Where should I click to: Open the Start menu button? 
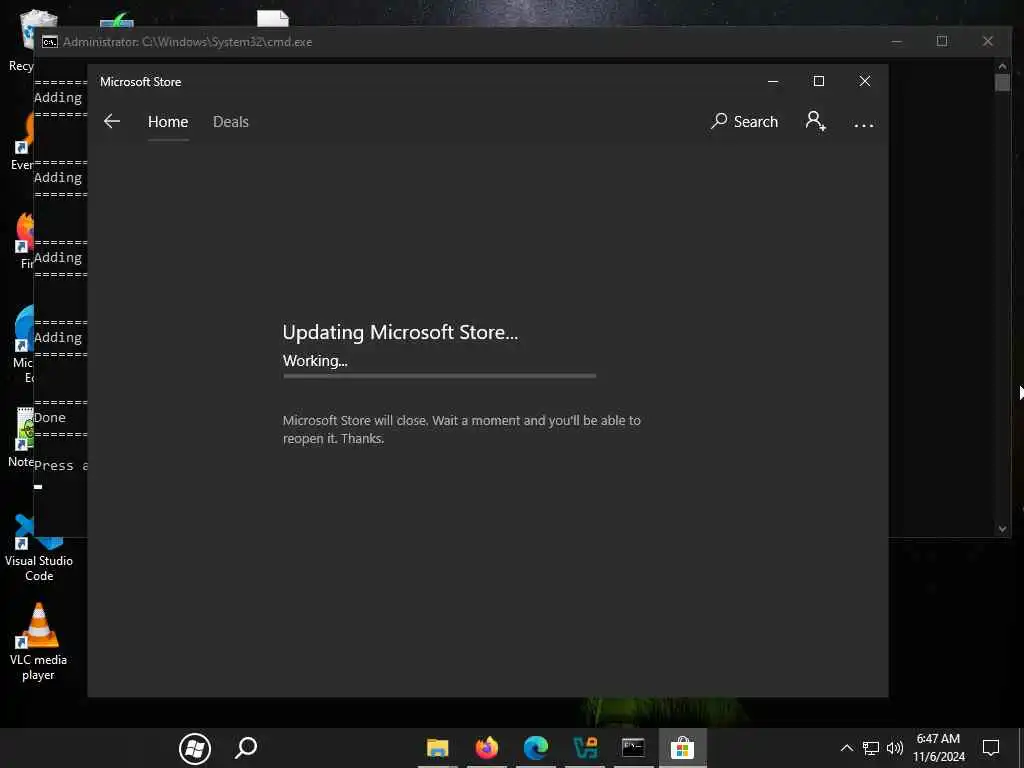click(x=195, y=748)
